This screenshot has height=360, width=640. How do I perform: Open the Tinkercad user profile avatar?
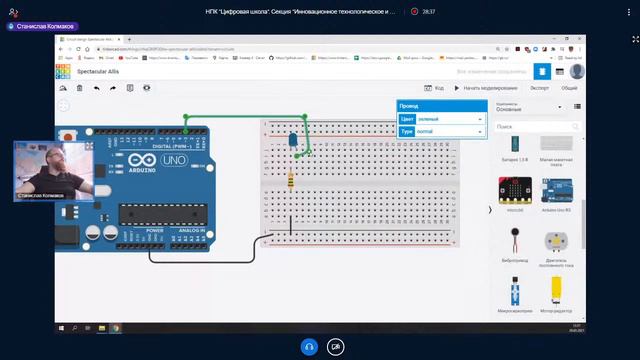pos(577,71)
